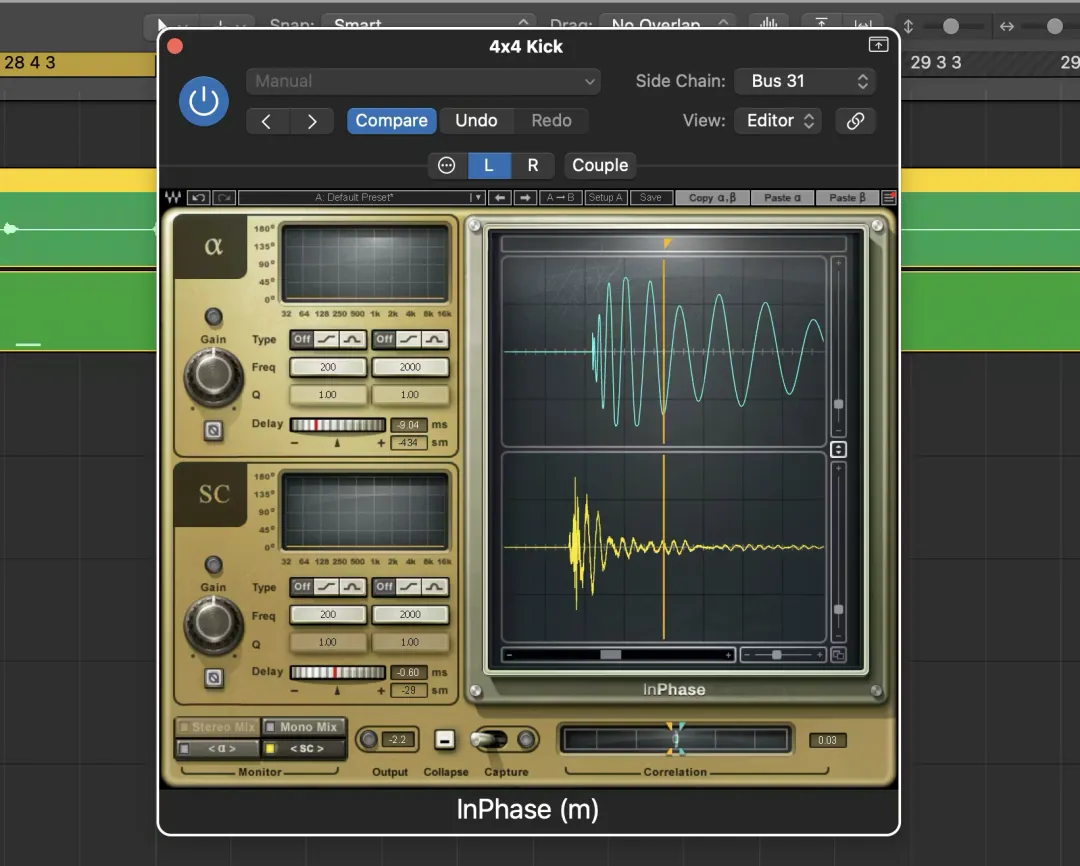The width and height of the screenshot is (1080, 866).
Task: Toggle Mono Mix monitor button
Action: click(x=303, y=727)
